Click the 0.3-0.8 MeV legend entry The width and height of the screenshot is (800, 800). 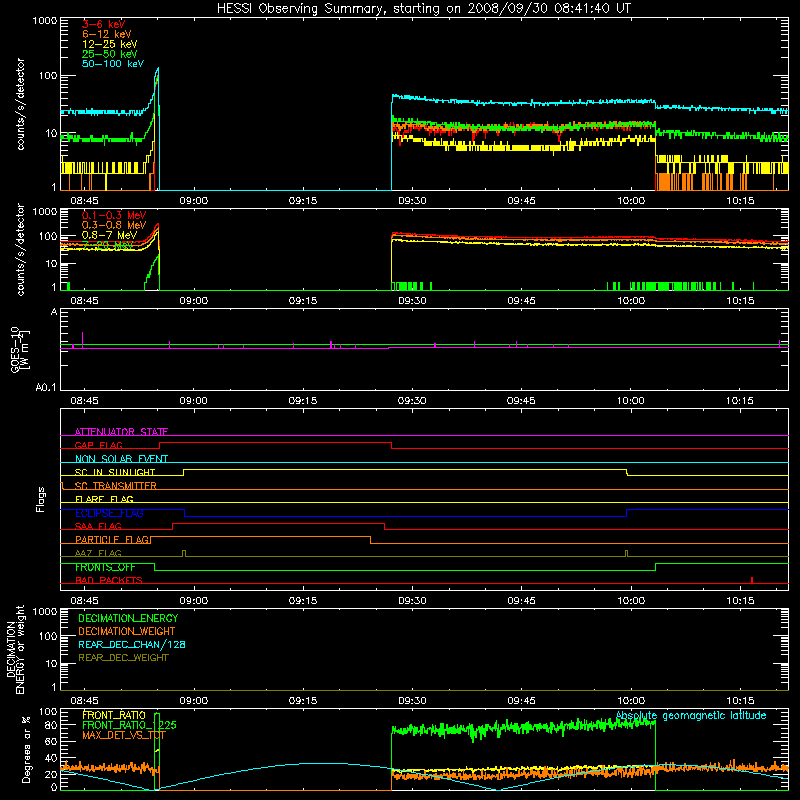pyautogui.click(x=114, y=225)
